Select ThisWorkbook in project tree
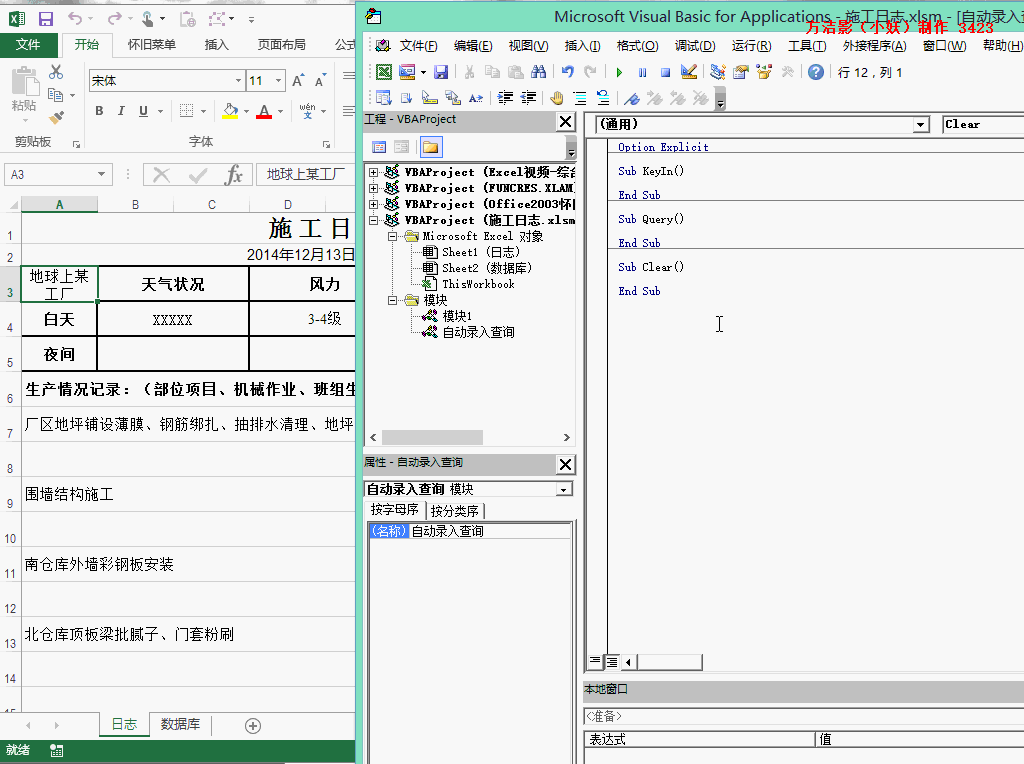This screenshot has width=1024, height=764. click(478, 284)
